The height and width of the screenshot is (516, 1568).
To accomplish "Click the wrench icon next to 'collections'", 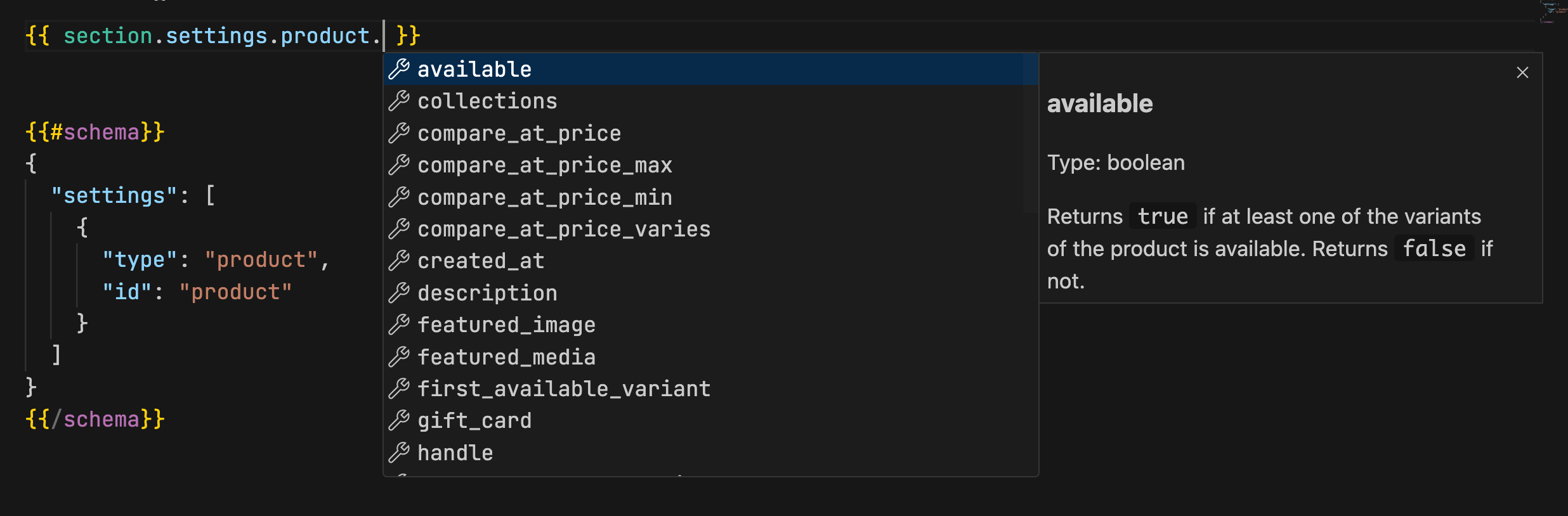I will [399, 101].
